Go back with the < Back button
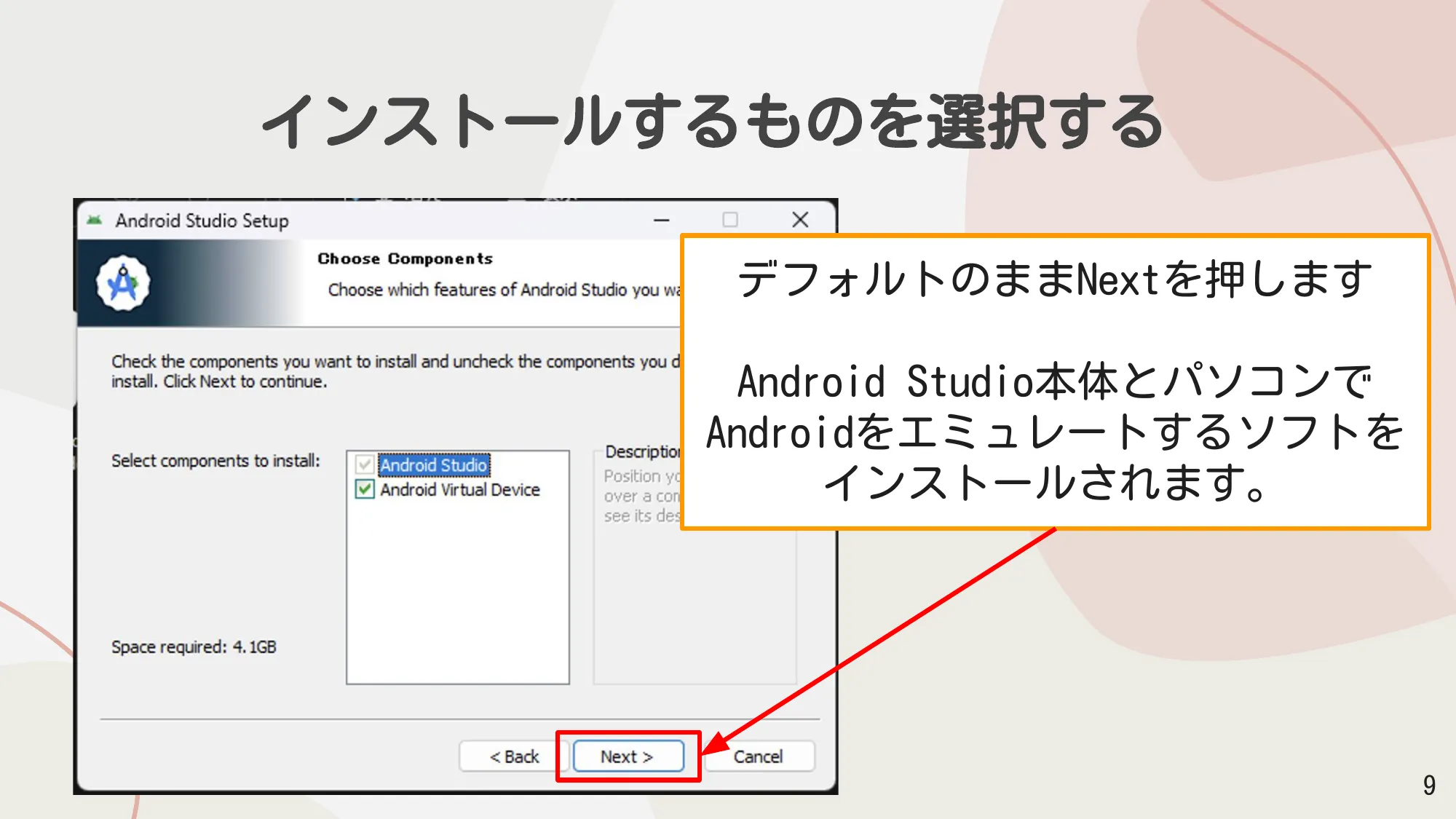 pos(514,756)
